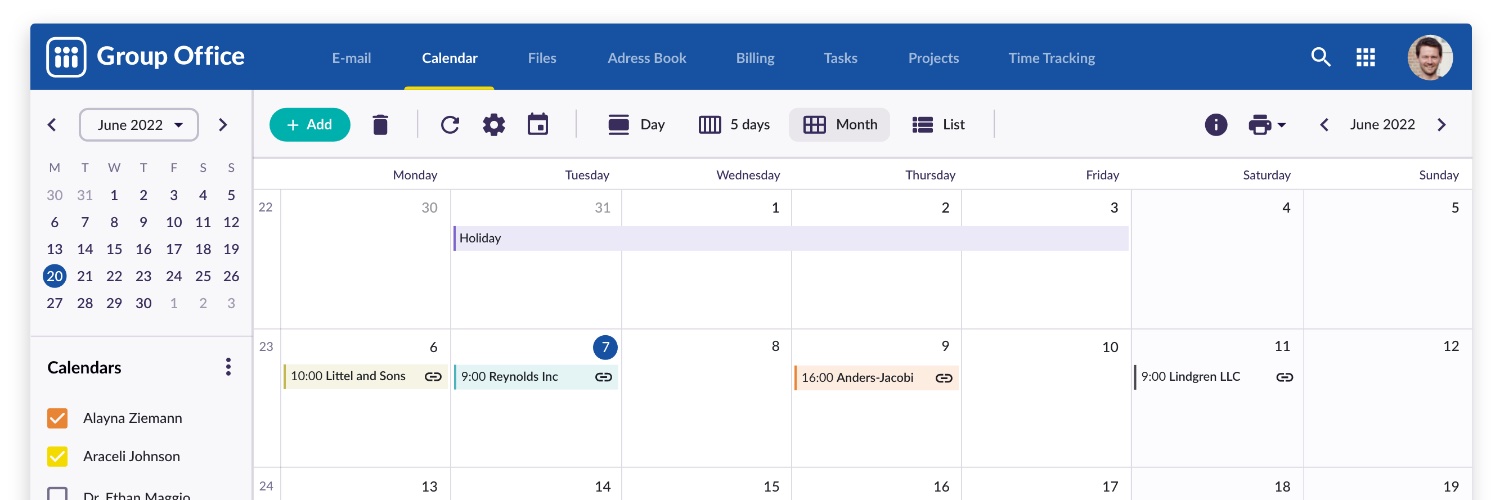Screen dimensions: 1500x500
Task: Go to previous month in toolbar
Action: pyautogui.click(x=1324, y=125)
